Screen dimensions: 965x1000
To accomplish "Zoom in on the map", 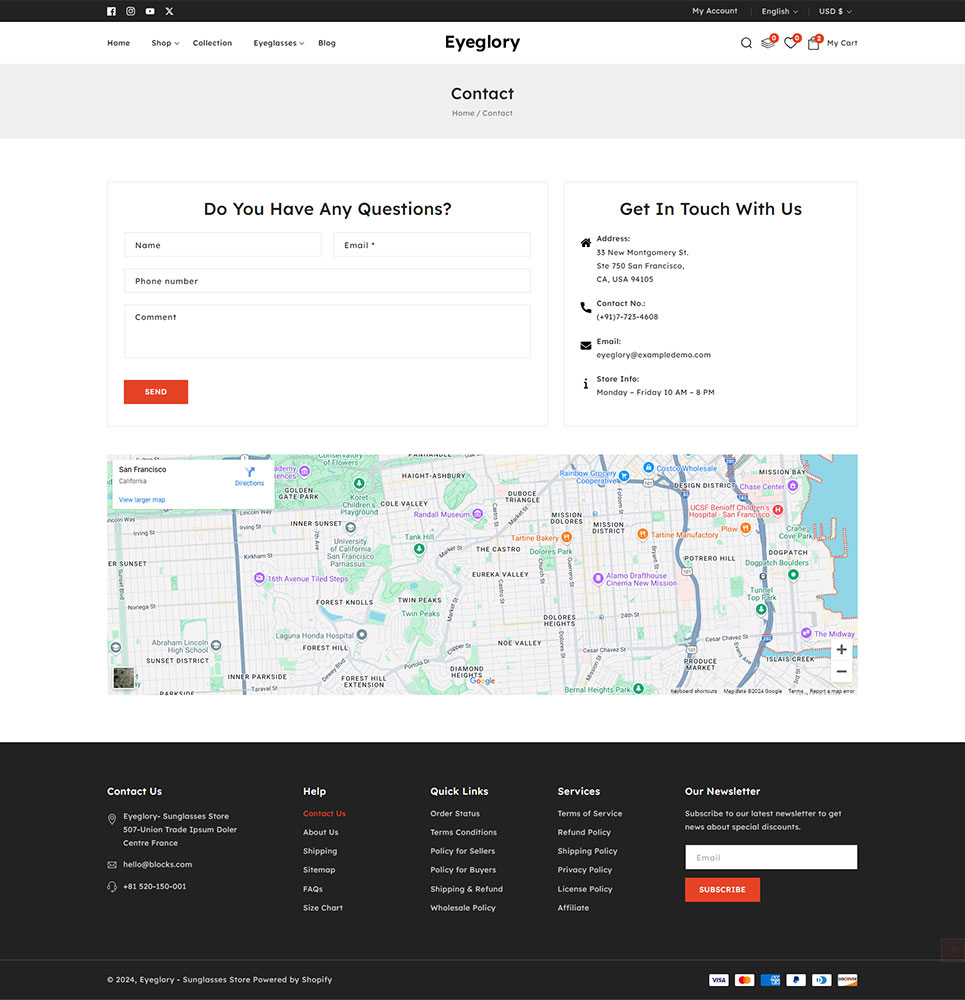I will [841, 650].
